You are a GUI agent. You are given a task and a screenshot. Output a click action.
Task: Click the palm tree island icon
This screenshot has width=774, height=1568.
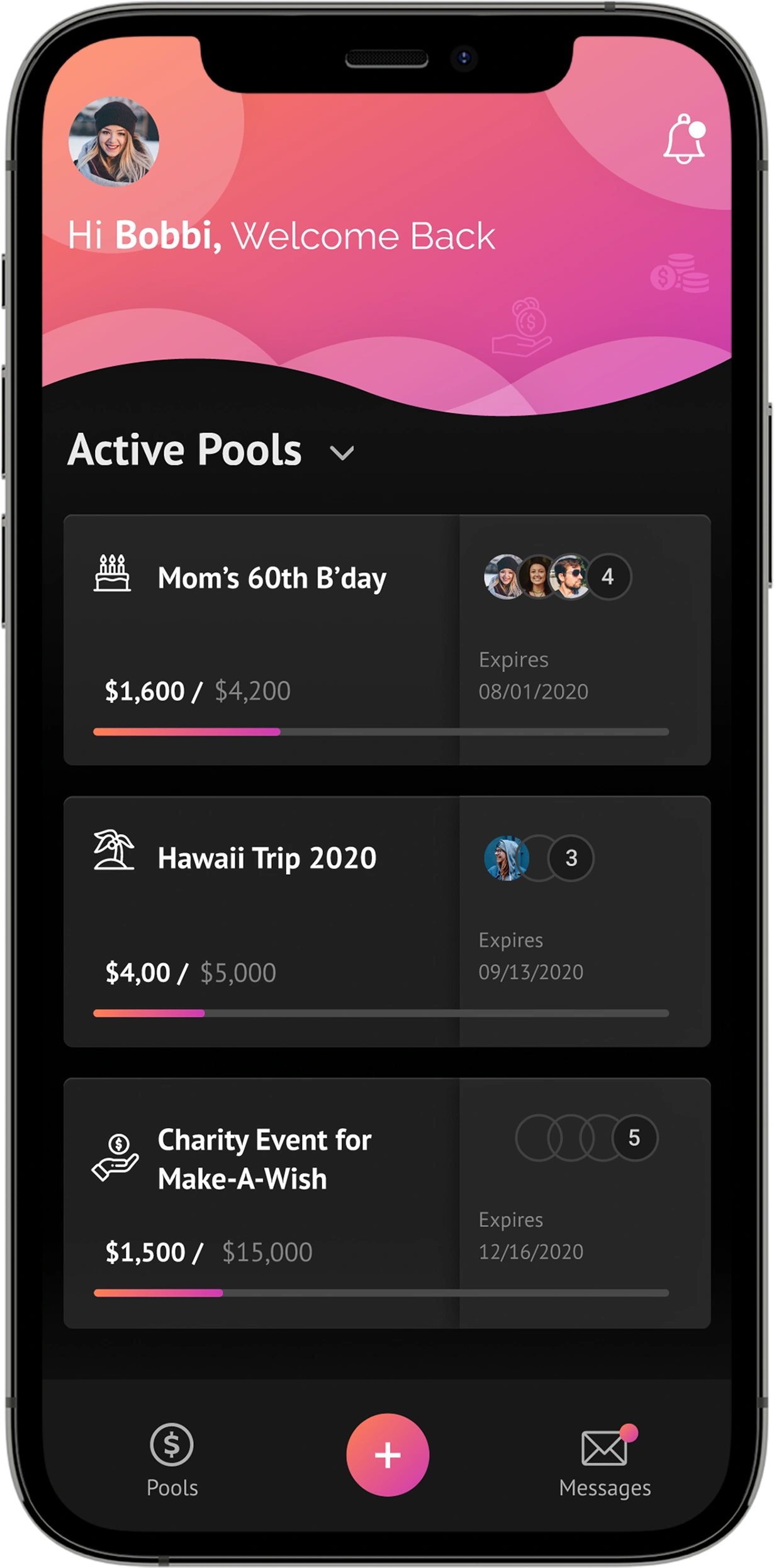click(113, 850)
